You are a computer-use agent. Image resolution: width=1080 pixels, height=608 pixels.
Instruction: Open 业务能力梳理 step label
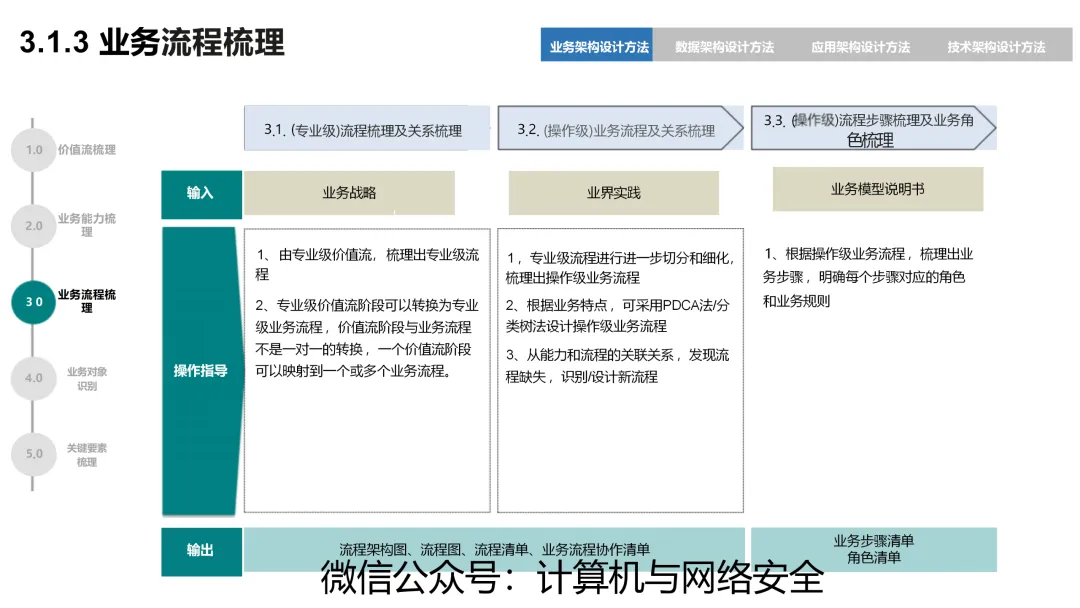(x=87, y=225)
